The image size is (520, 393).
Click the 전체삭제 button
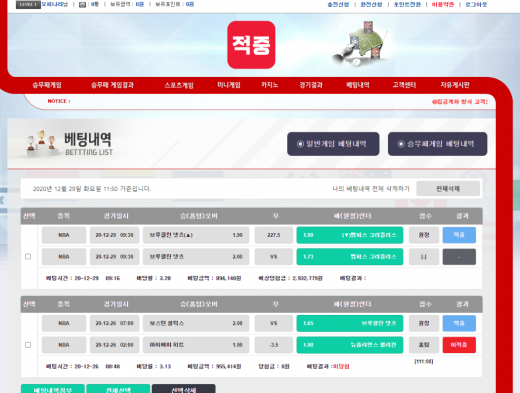pos(448,189)
